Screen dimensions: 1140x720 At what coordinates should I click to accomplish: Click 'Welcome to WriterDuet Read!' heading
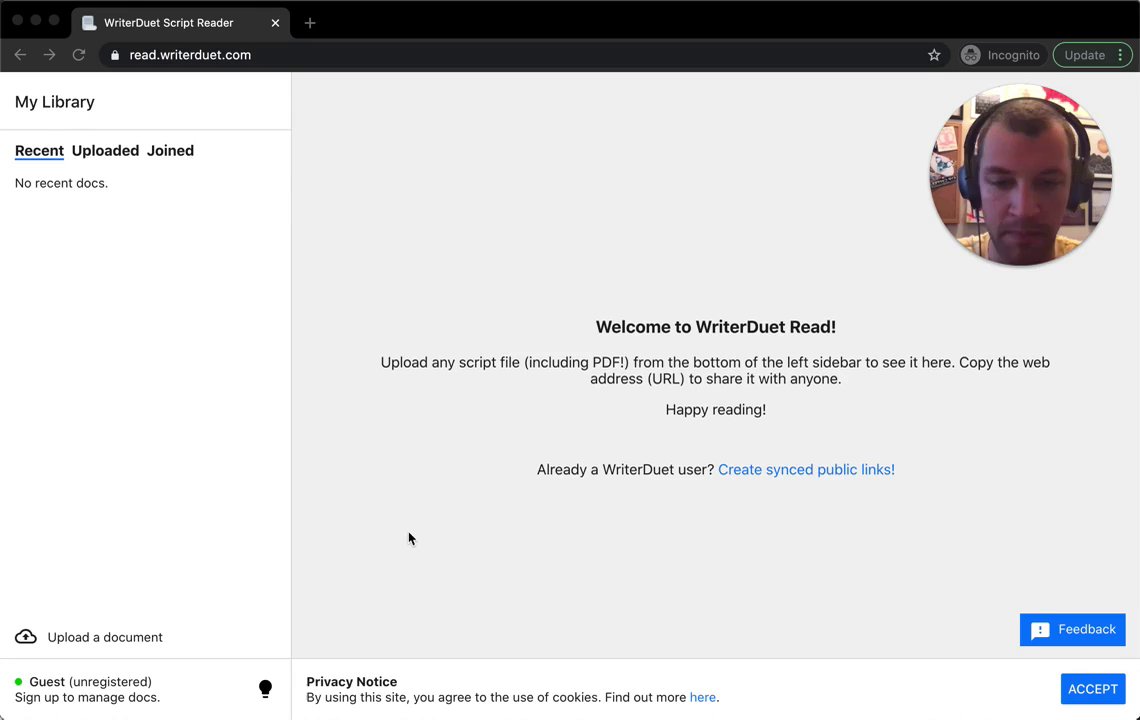pos(715,327)
